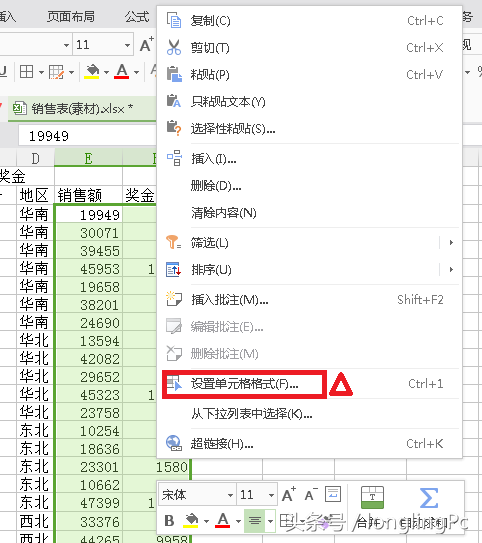Apply ribbon red font color
This screenshot has height=543, width=482.
click(122, 72)
